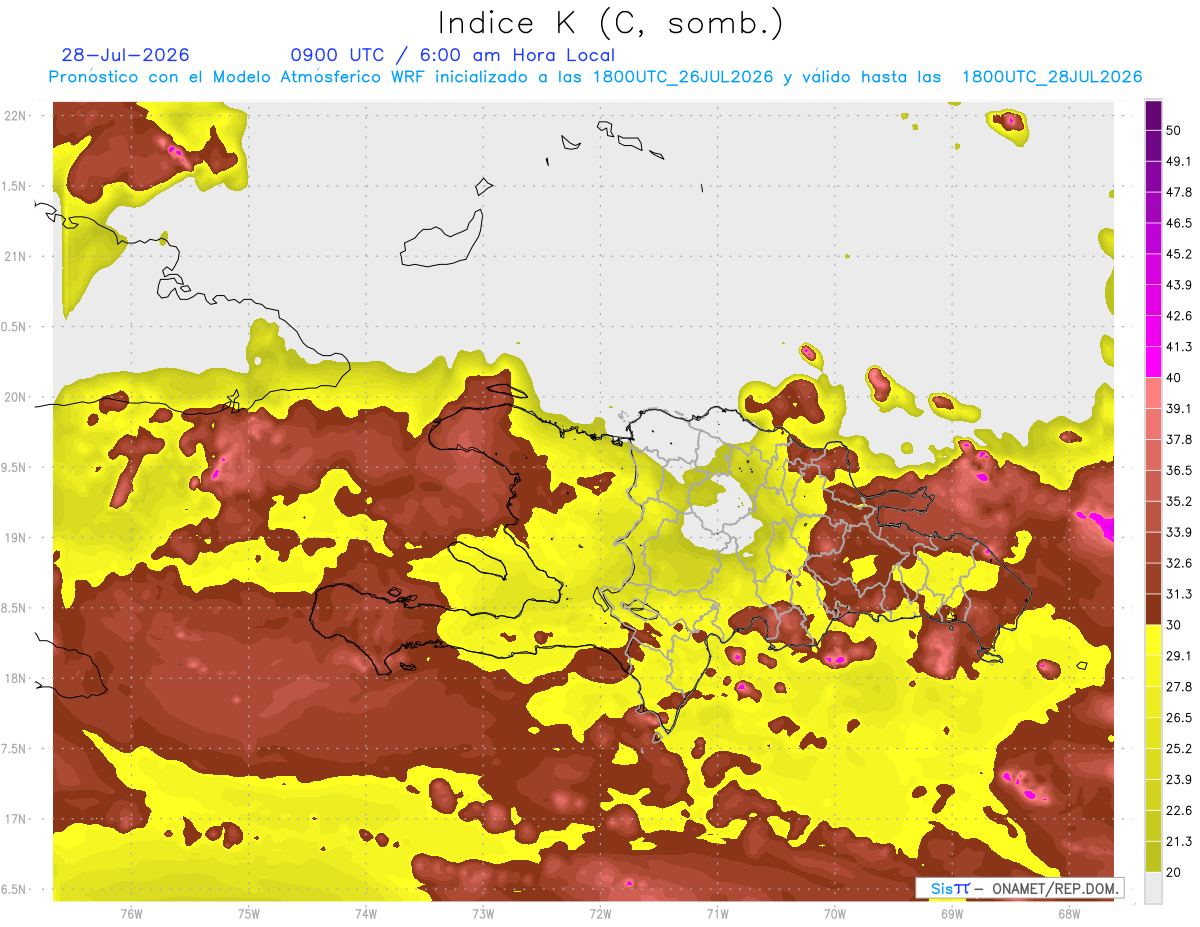Click the legend value "42.6"

coord(1180,316)
